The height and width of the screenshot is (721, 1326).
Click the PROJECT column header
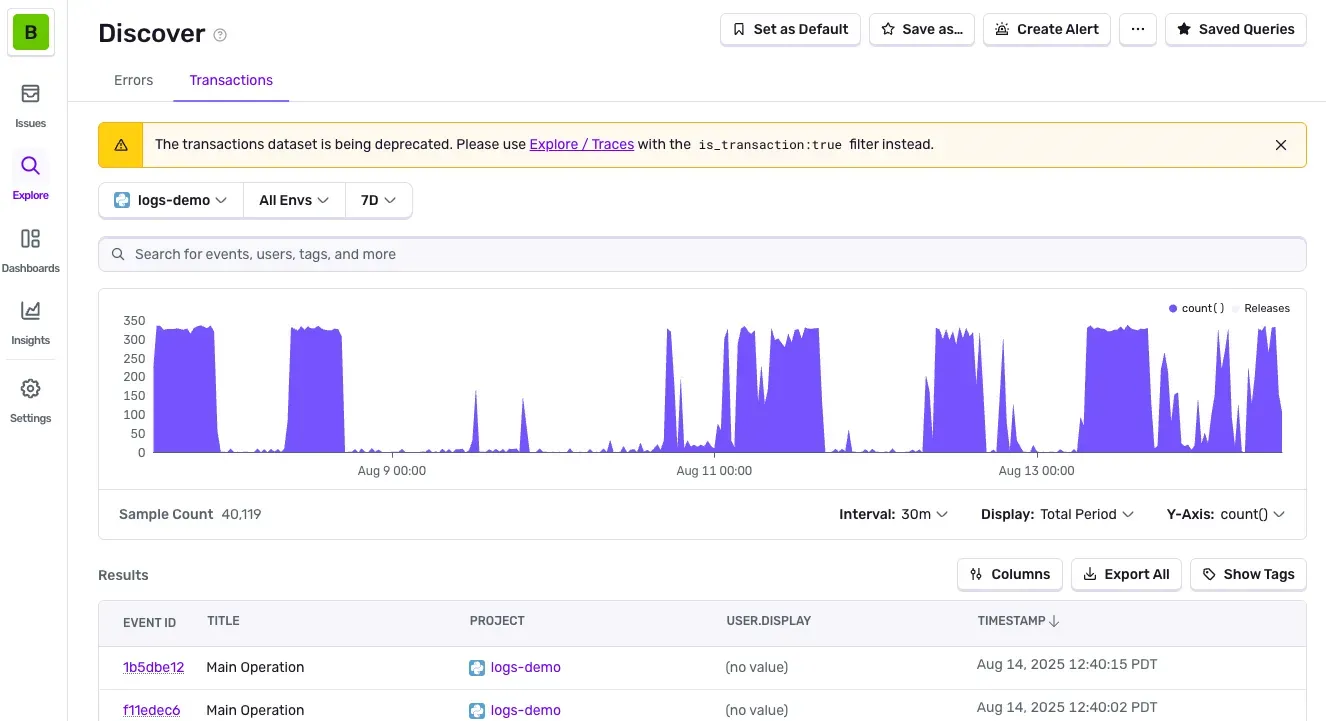[x=497, y=621]
